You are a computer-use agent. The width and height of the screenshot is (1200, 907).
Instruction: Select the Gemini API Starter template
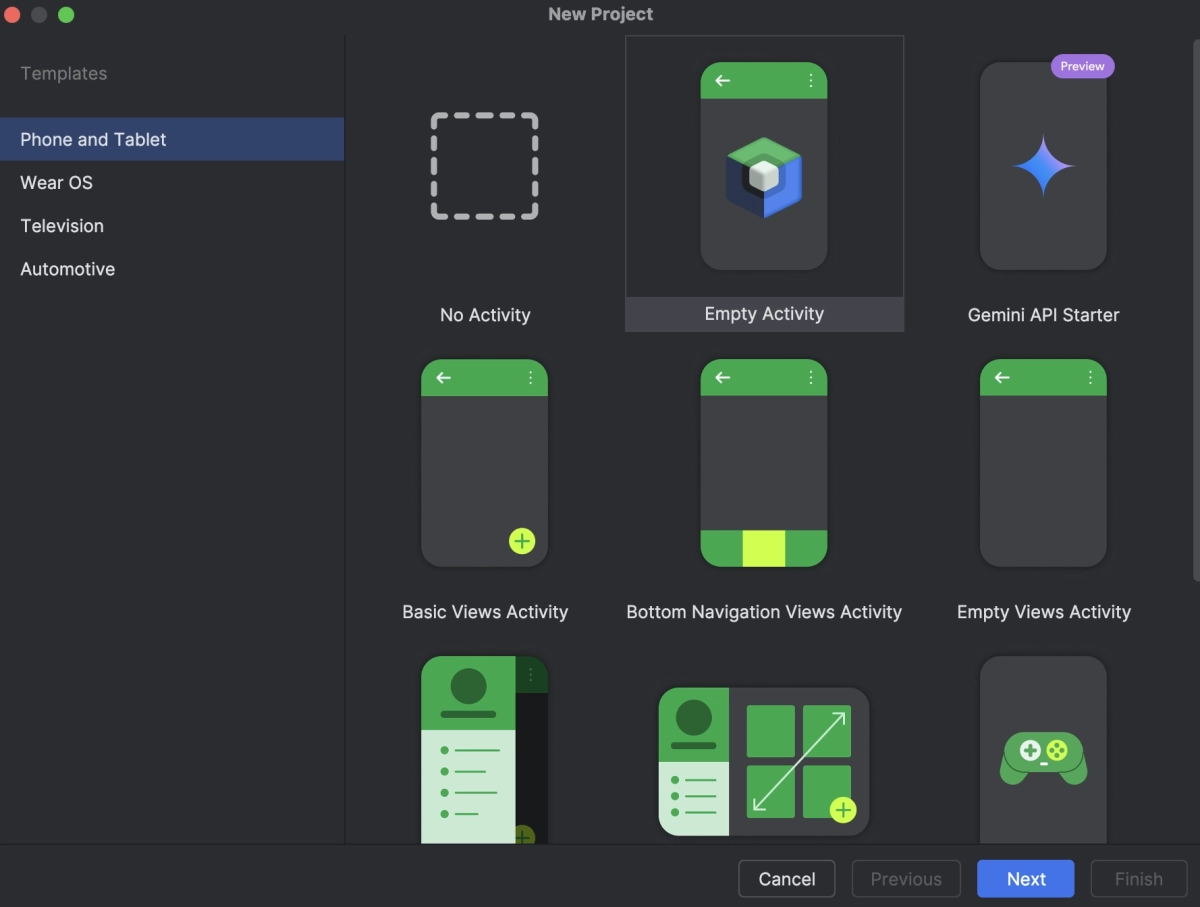(x=1043, y=166)
